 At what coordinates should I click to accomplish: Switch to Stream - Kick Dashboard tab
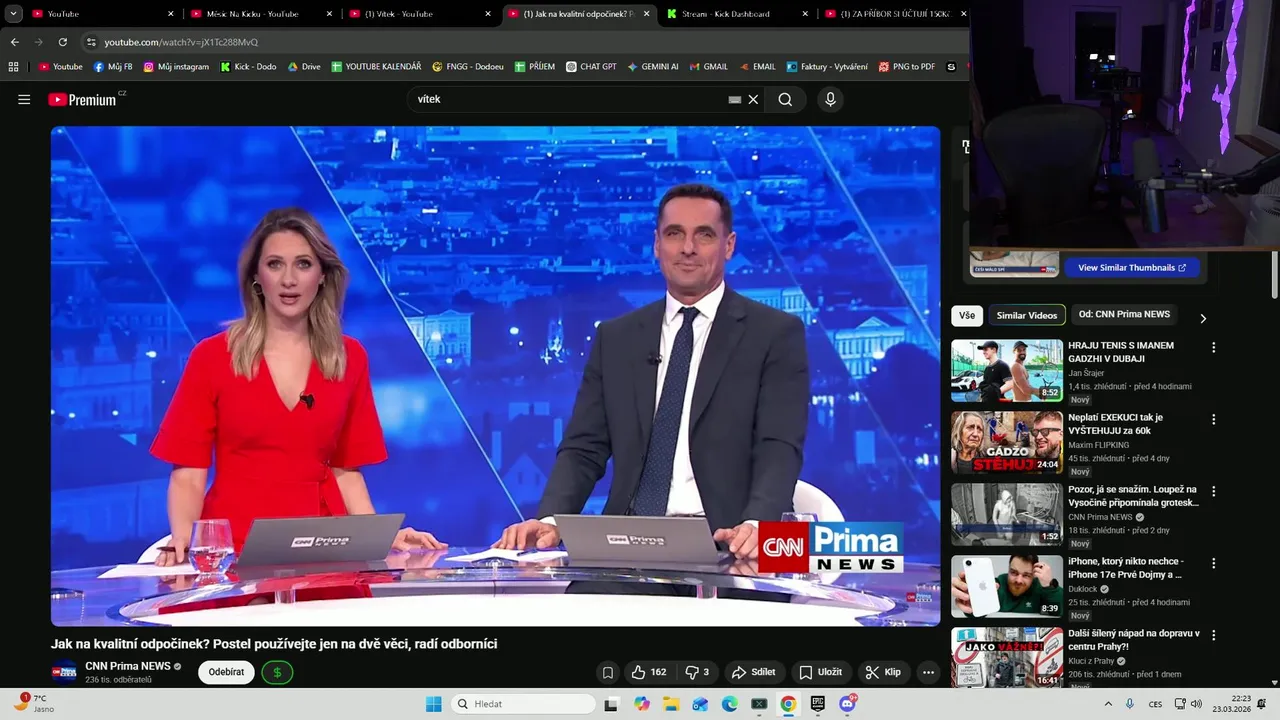pyautogui.click(x=736, y=14)
